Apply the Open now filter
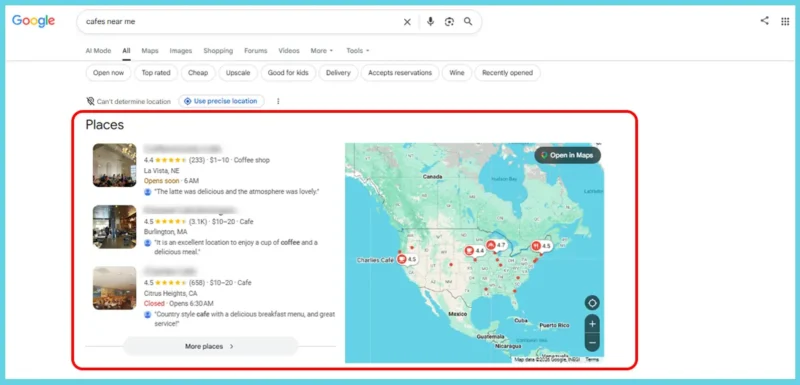This screenshot has height=385, width=800. (108, 73)
